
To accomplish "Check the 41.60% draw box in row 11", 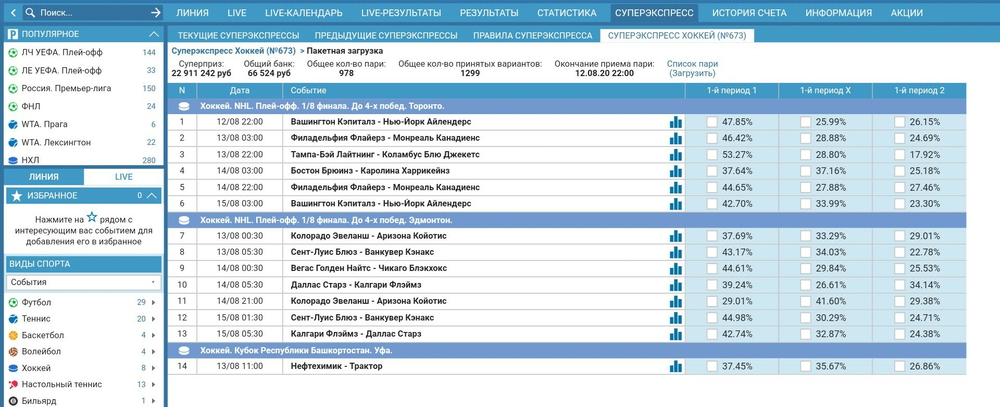I will point(805,301).
